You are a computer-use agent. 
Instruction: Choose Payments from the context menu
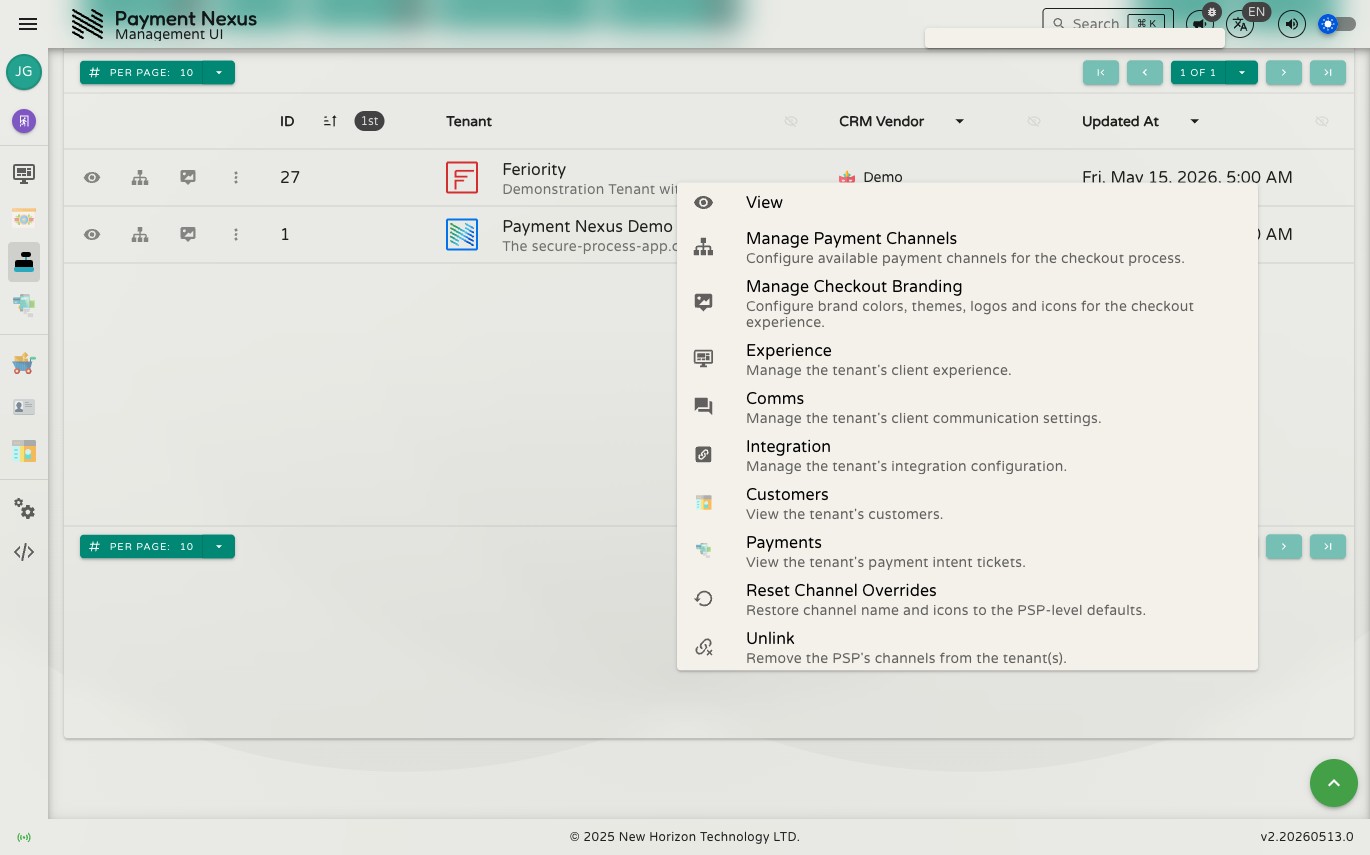[967, 551]
